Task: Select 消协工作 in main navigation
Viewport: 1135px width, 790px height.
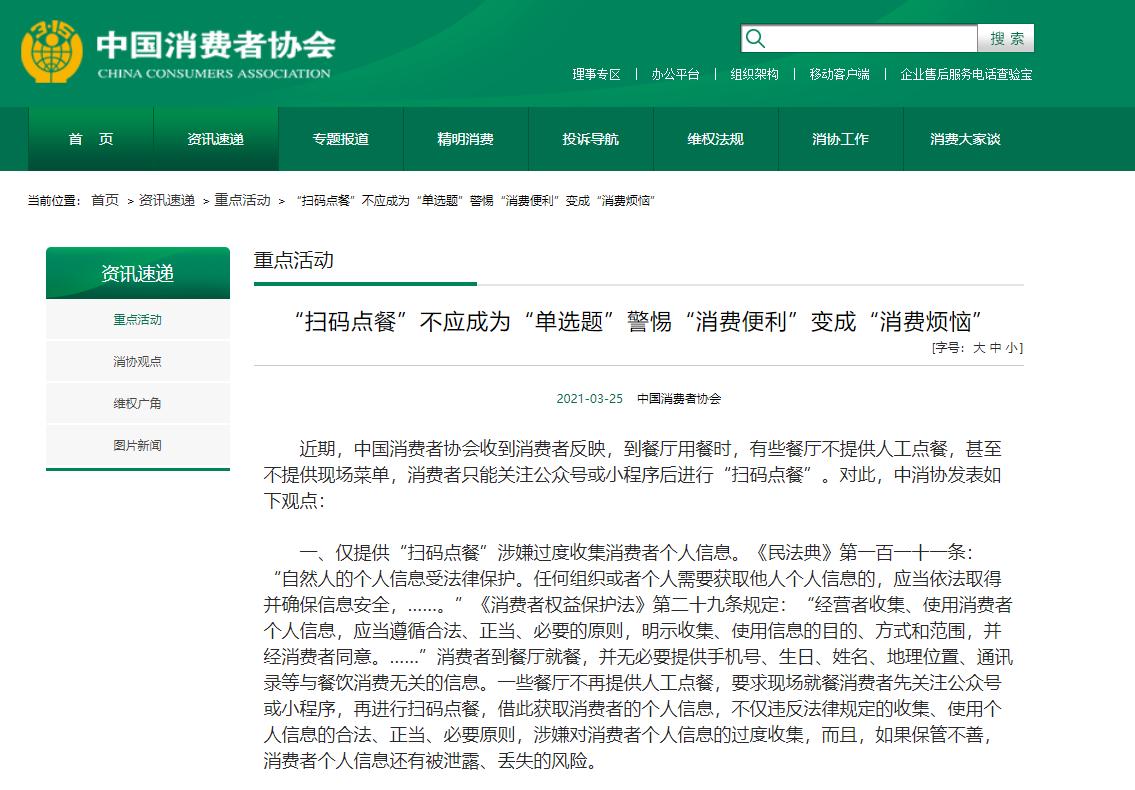Action: pyautogui.click(x=840, y=139)
